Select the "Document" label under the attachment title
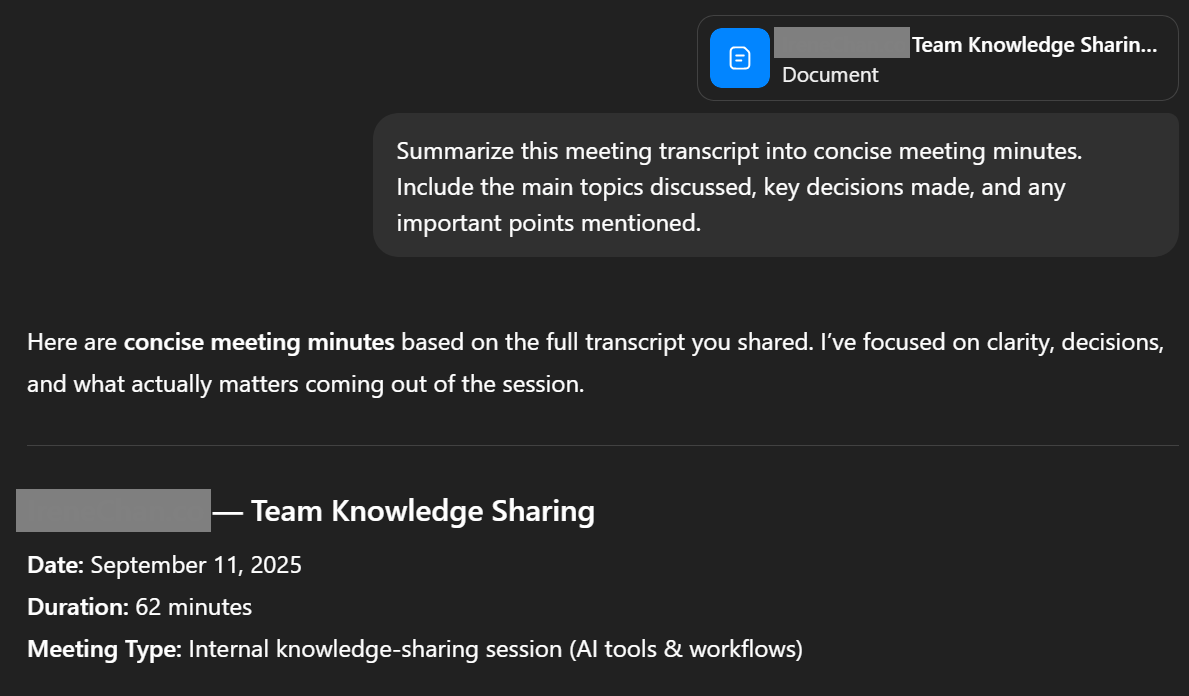Screen dimensions: 1189x696 pyautogui.click(x=831, y=74)
